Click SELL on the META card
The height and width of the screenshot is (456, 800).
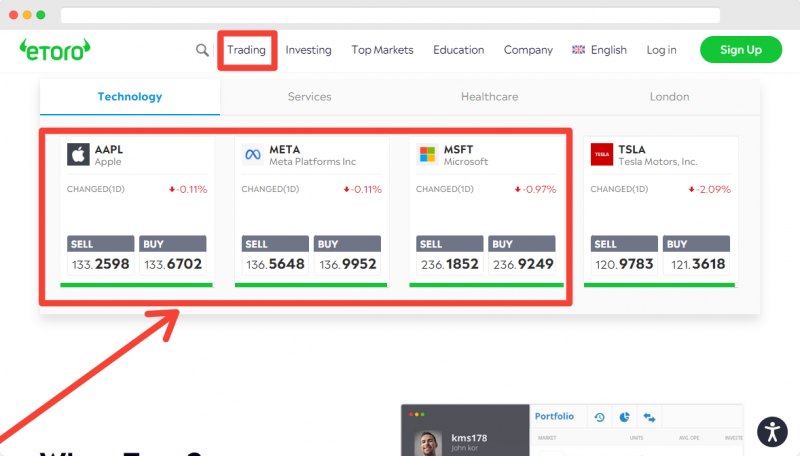click(275, 255)
